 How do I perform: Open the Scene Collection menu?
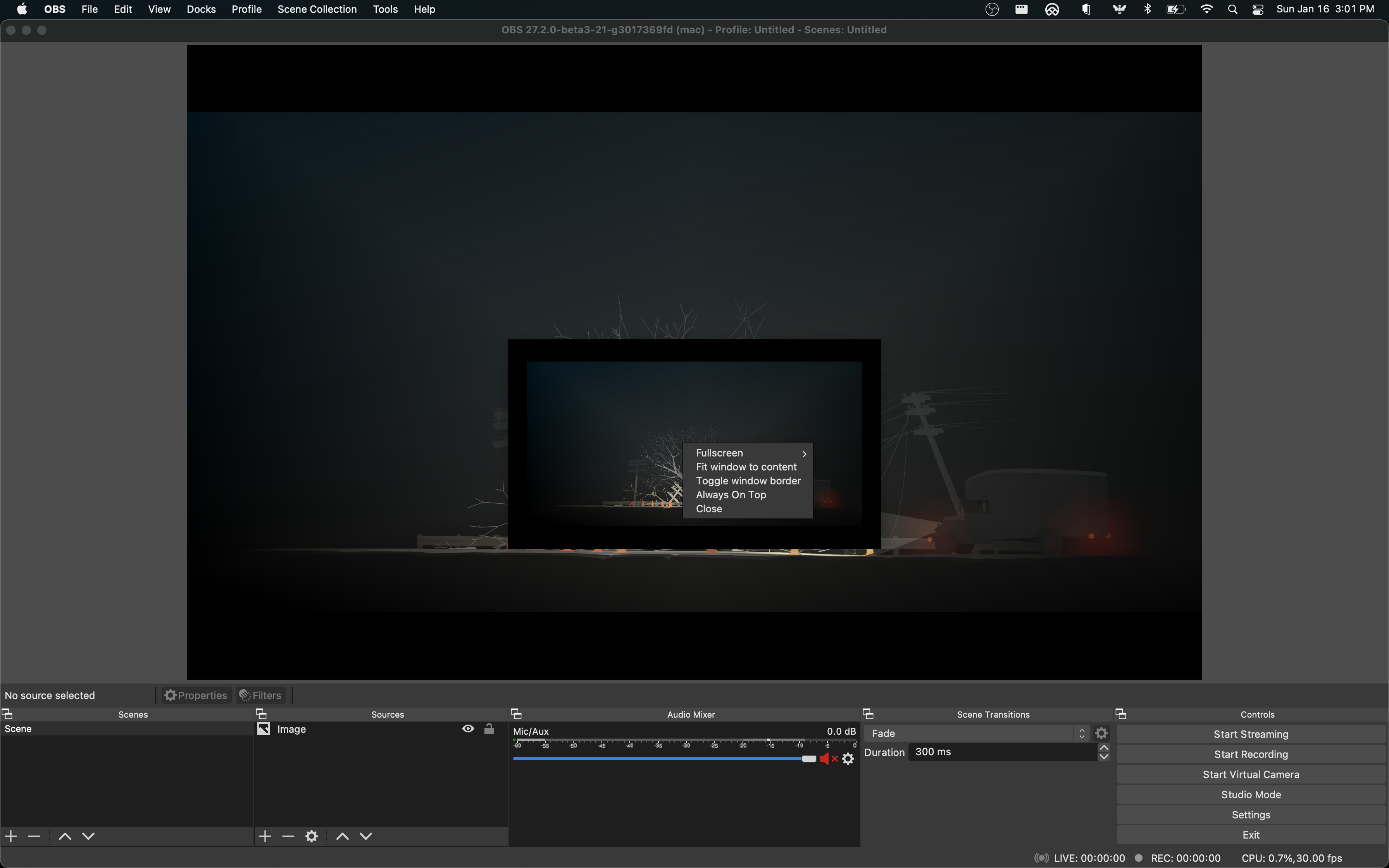(317, 9)
